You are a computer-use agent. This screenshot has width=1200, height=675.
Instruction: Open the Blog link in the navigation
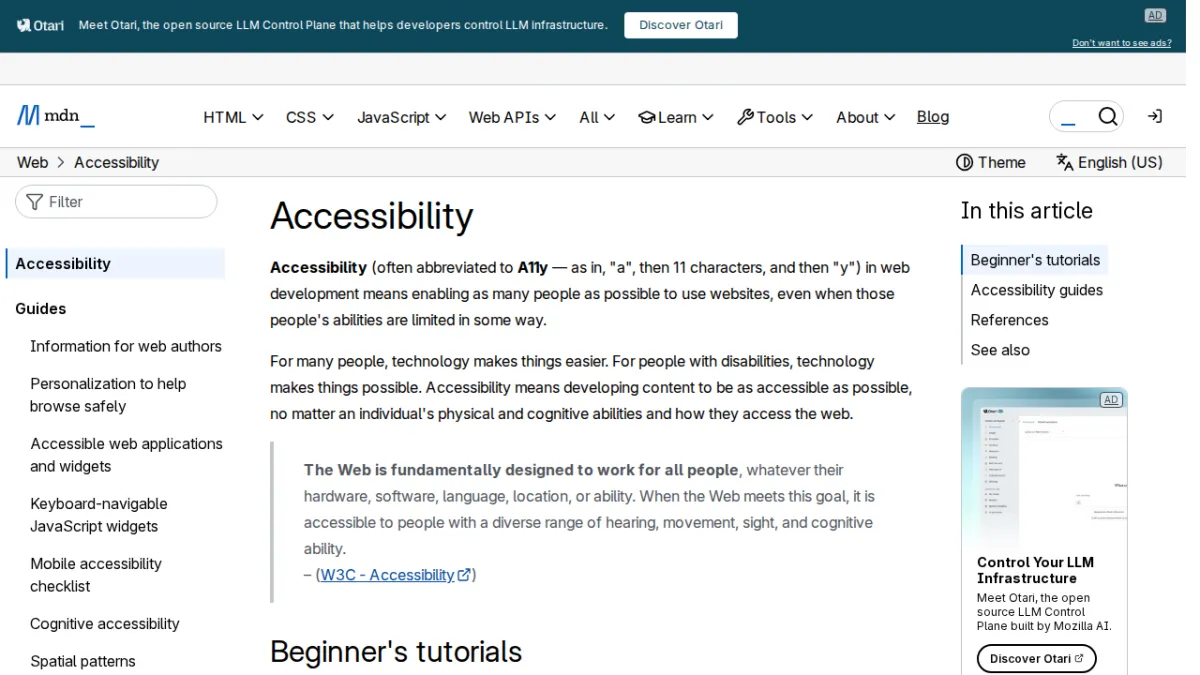(933, 117)
